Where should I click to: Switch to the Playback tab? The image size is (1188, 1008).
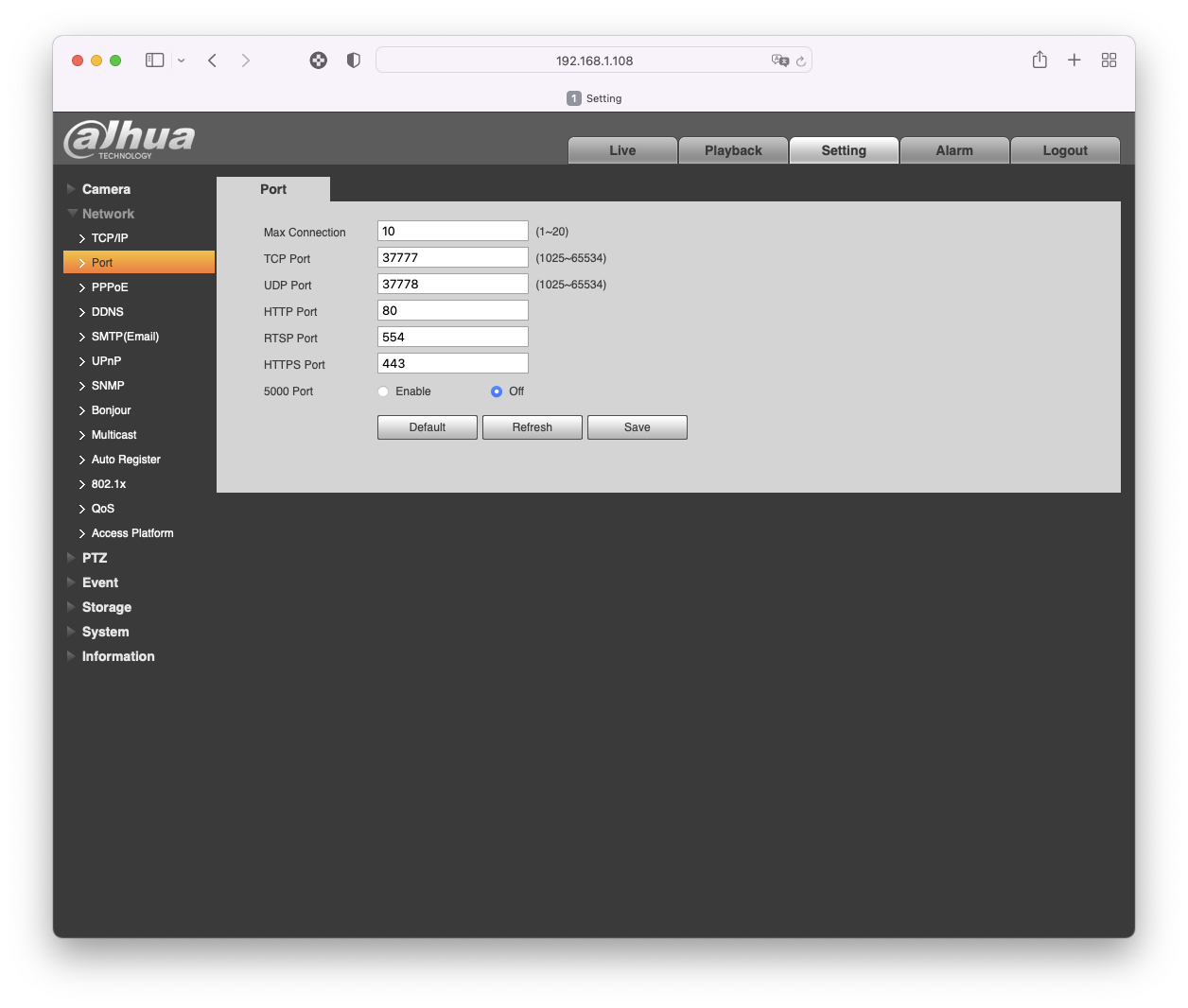[733, 150]
